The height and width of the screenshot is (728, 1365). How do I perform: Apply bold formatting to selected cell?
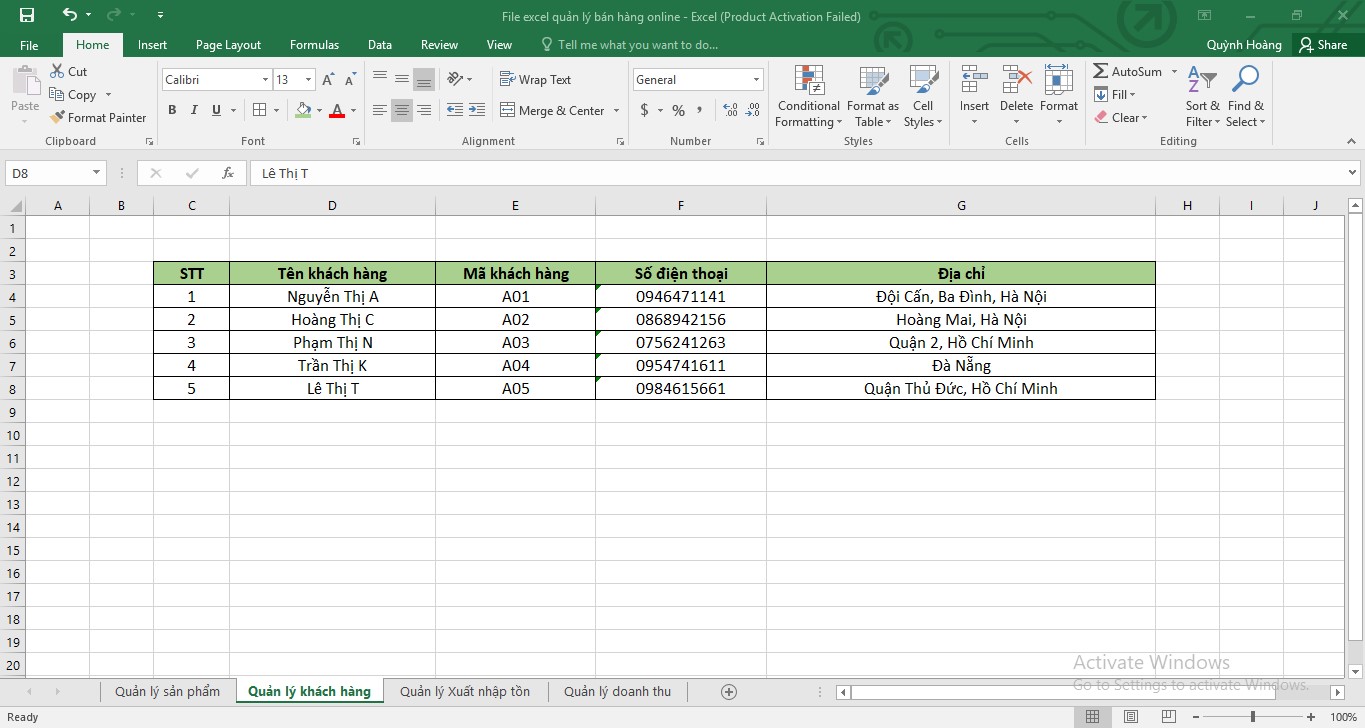(171, 110)
